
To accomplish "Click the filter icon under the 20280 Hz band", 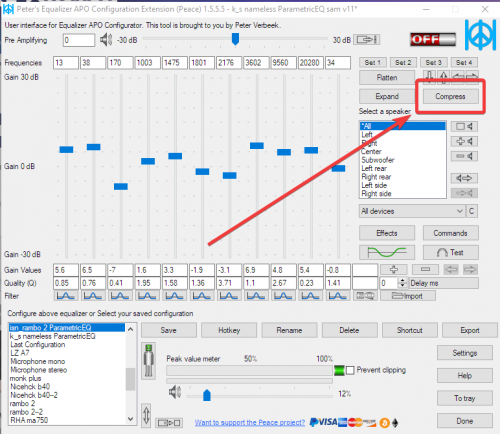I will (310, 296).
